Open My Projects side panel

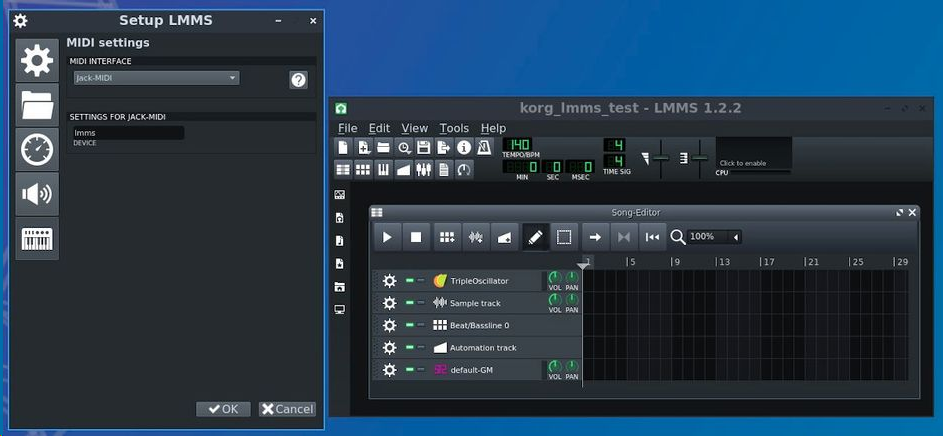(x=340, y=218)
